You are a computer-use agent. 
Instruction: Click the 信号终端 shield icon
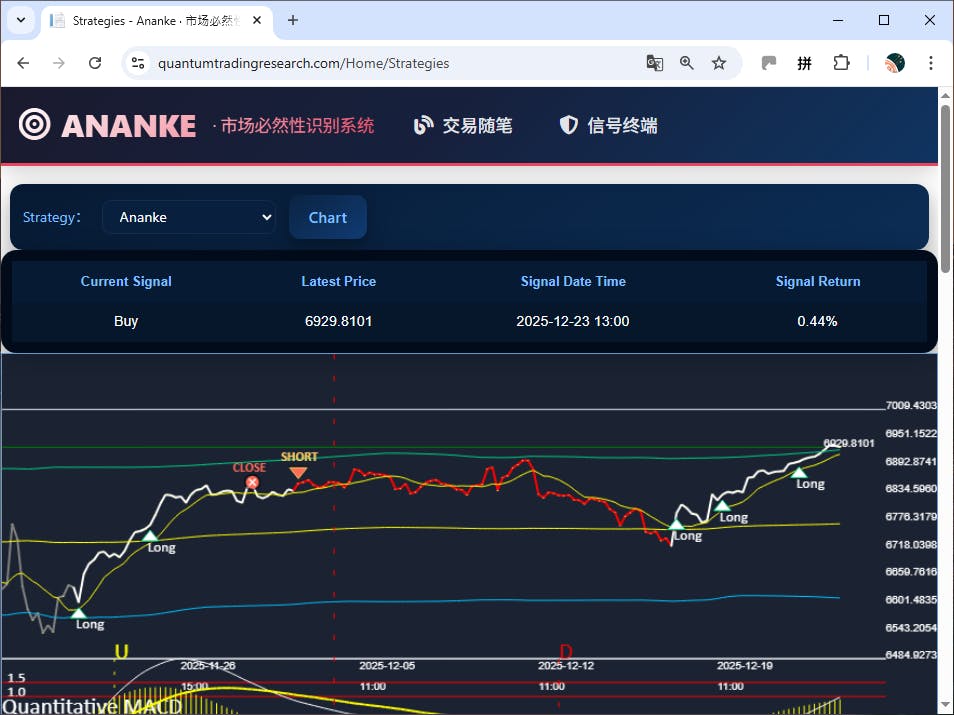coord(568,125)
